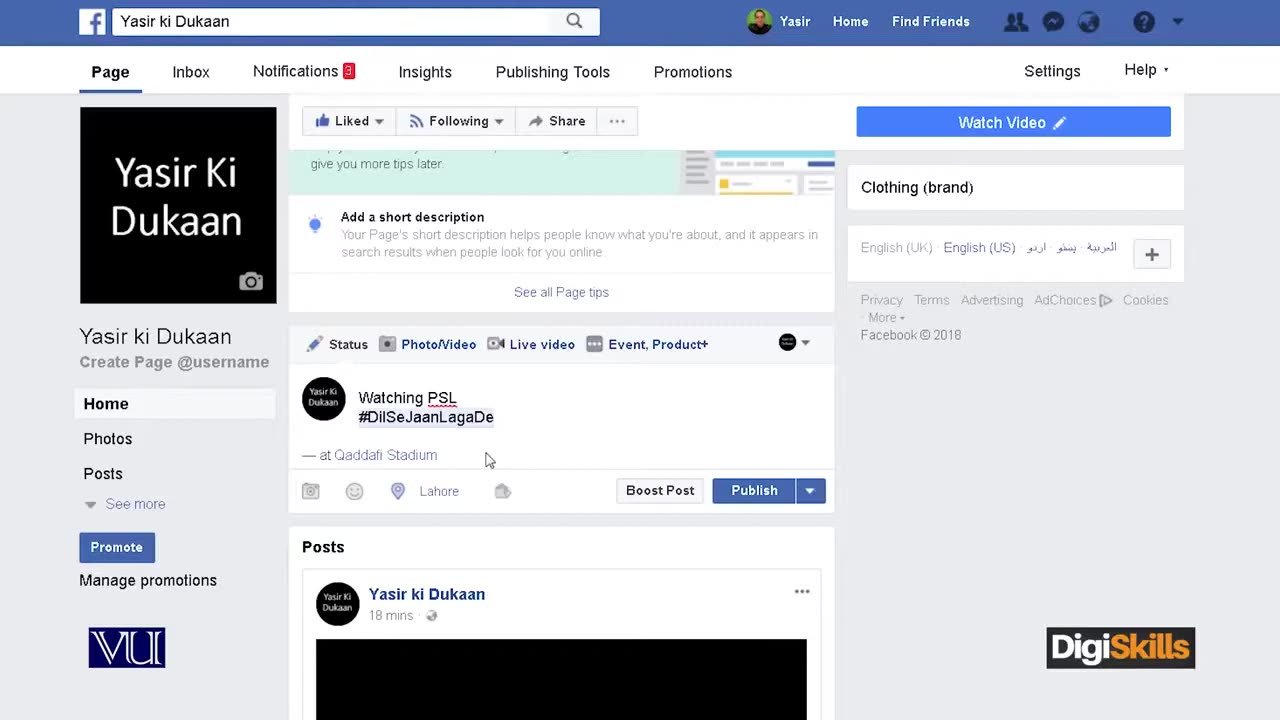Open the post options three-dot menu
This screenshot has height=720, width=1280.
click(x=802, y=592)
